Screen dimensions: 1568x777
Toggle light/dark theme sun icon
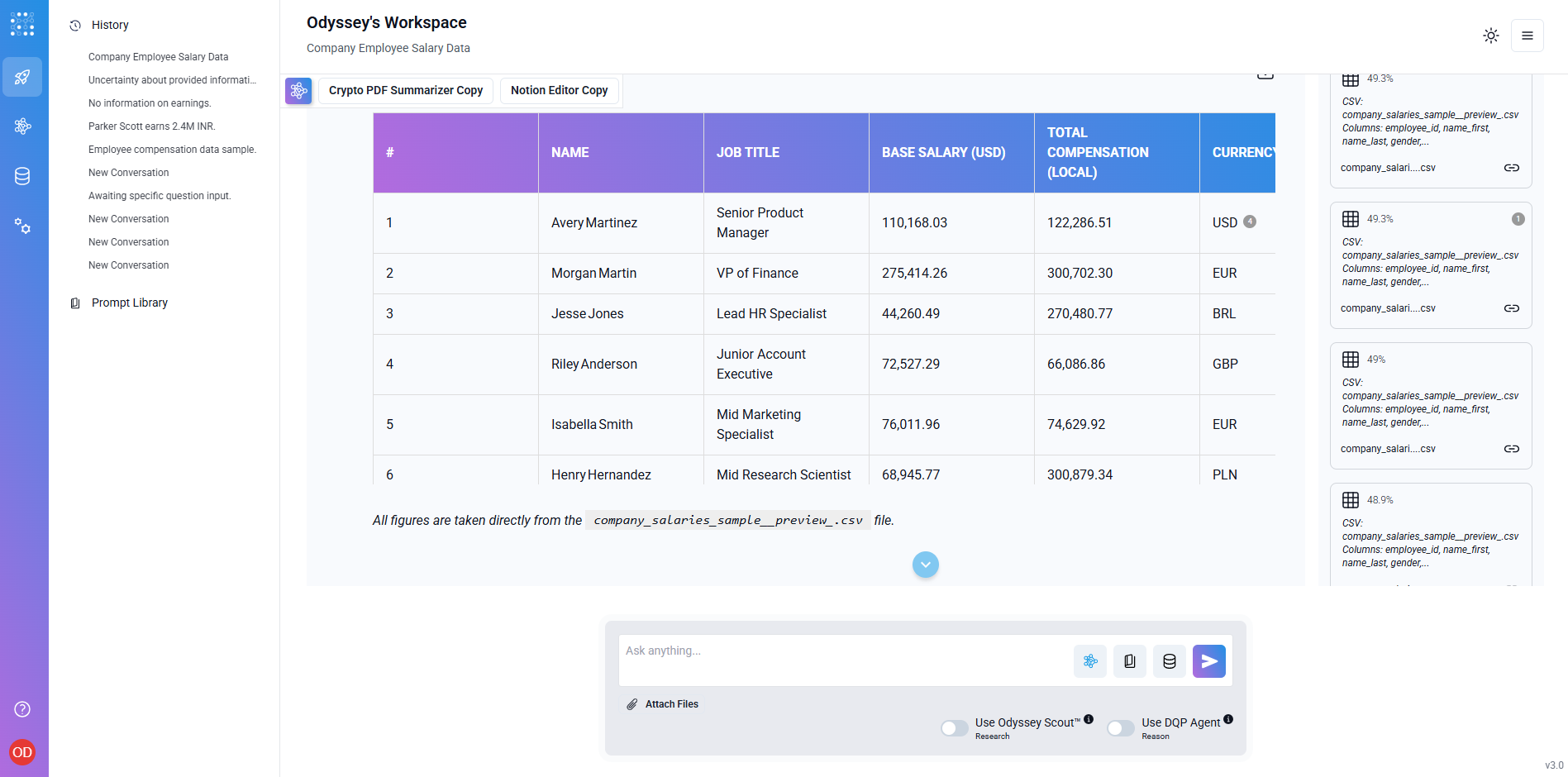point(1490,36)
